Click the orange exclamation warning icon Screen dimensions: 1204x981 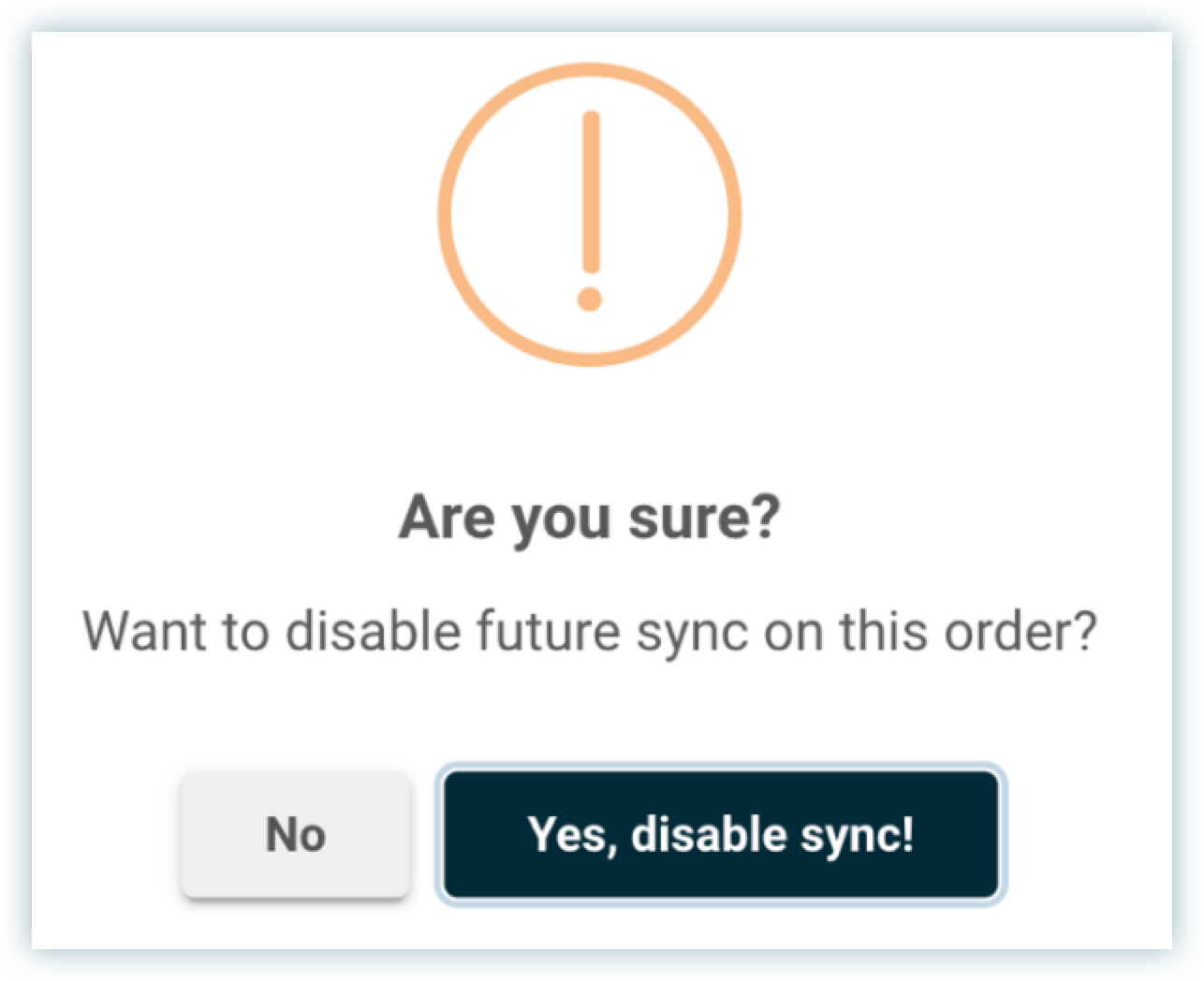(x=590, y=214)
